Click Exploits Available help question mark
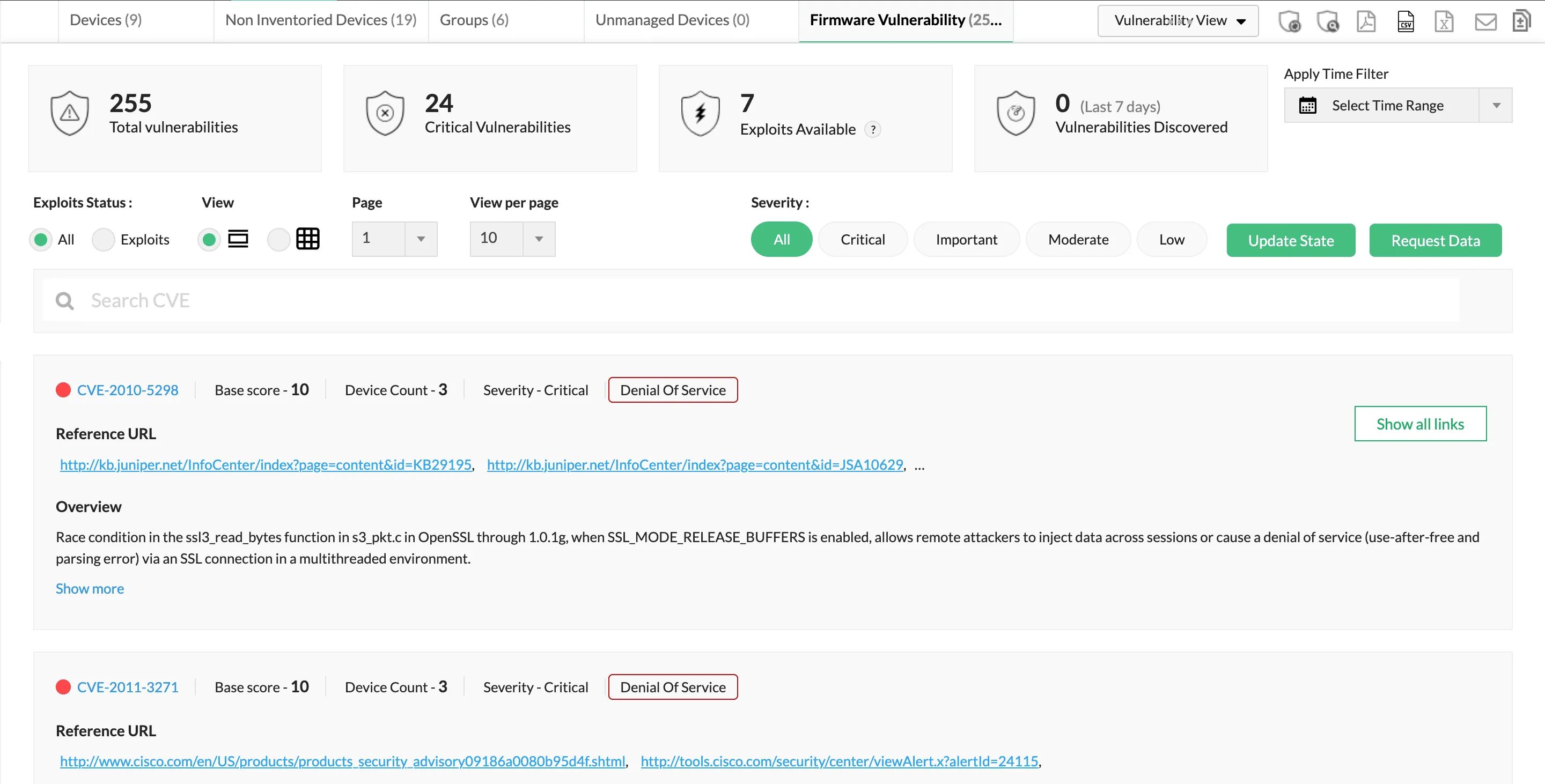 873,129
